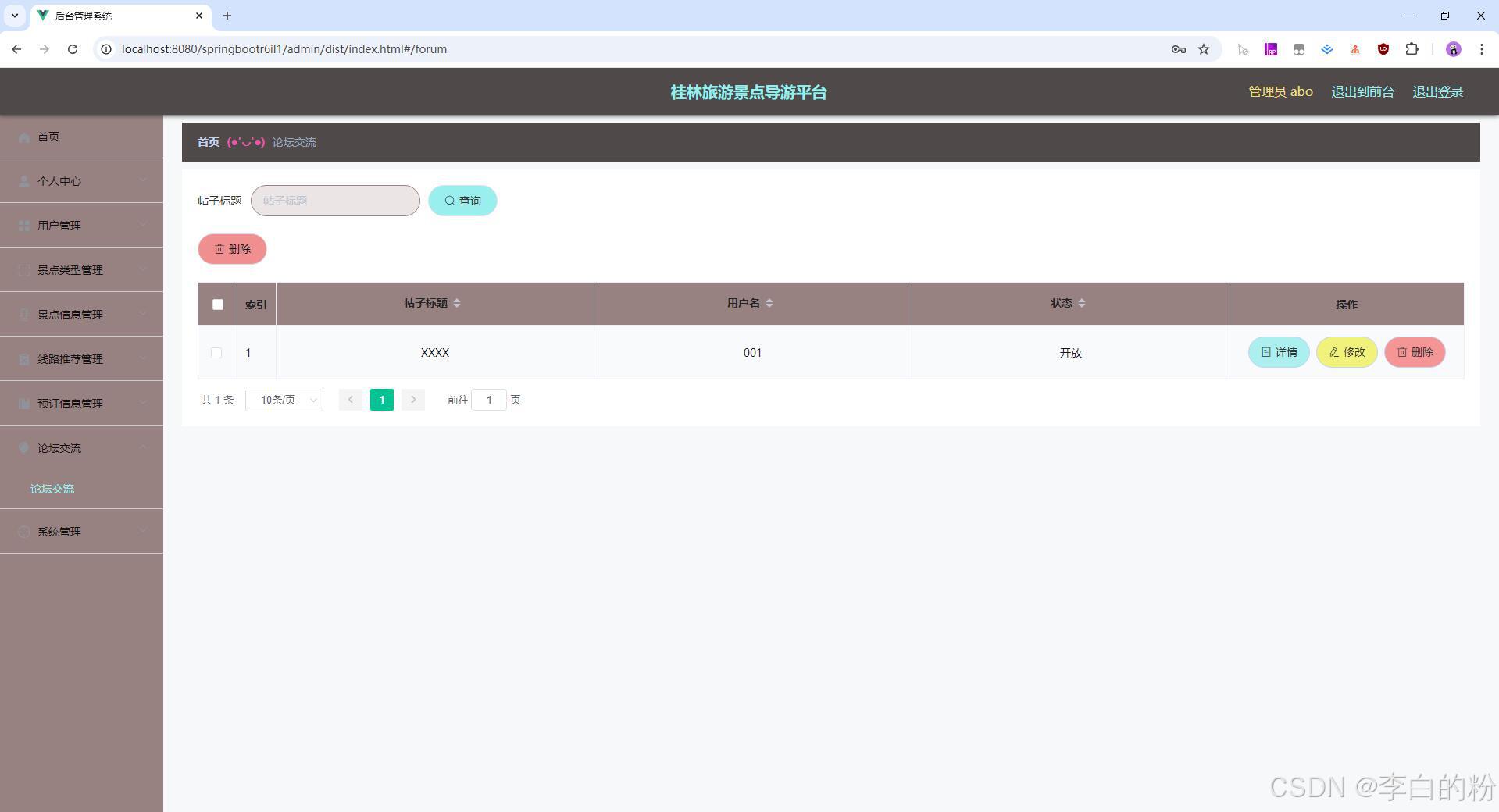Sort by 帖子标题 column
The height and width of the screenshot is (812, 1499).
(x=457, y=303)
